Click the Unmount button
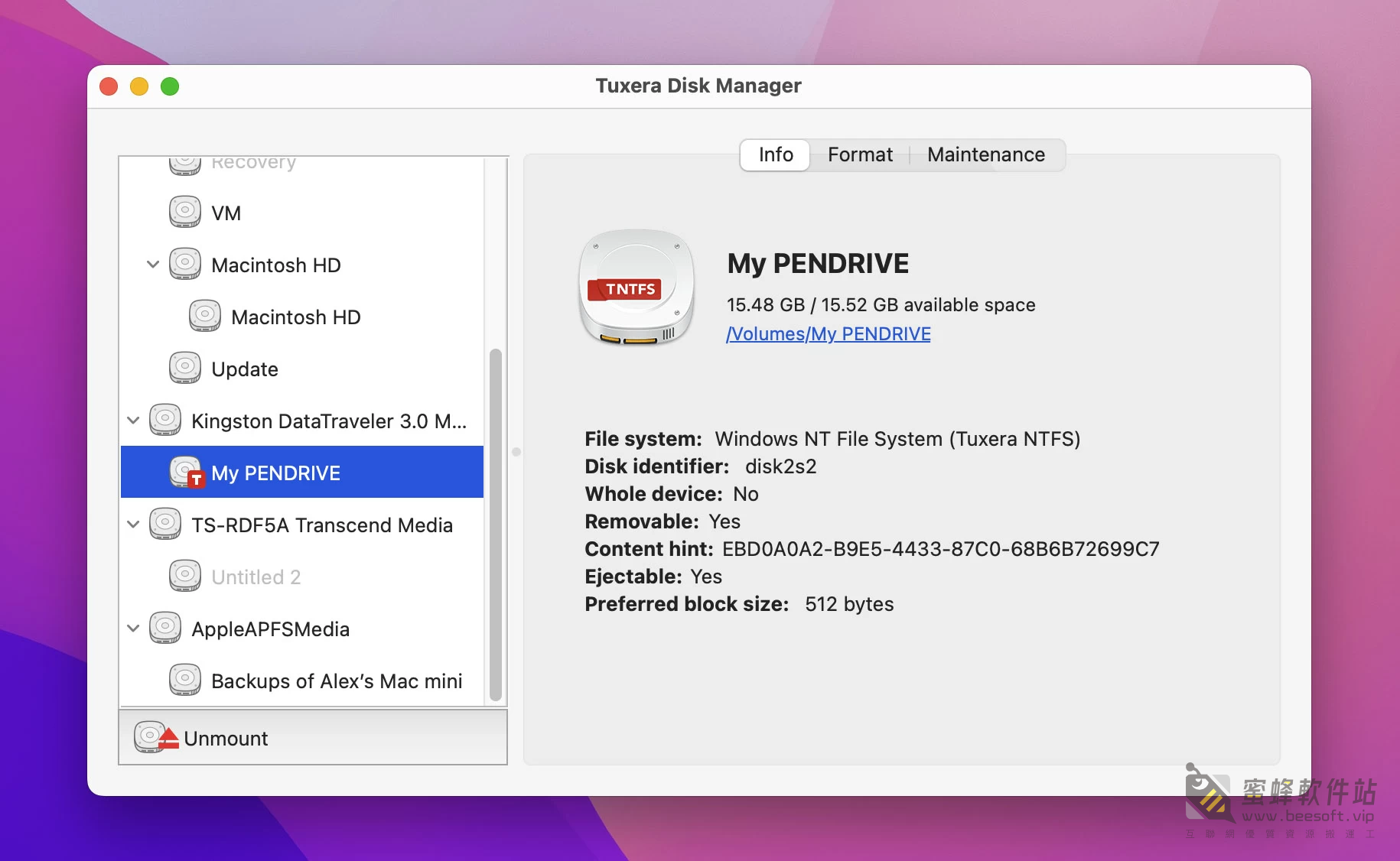Image resolution: width=1400 pixels, height=861 pixels. click(x=313, y=738)
